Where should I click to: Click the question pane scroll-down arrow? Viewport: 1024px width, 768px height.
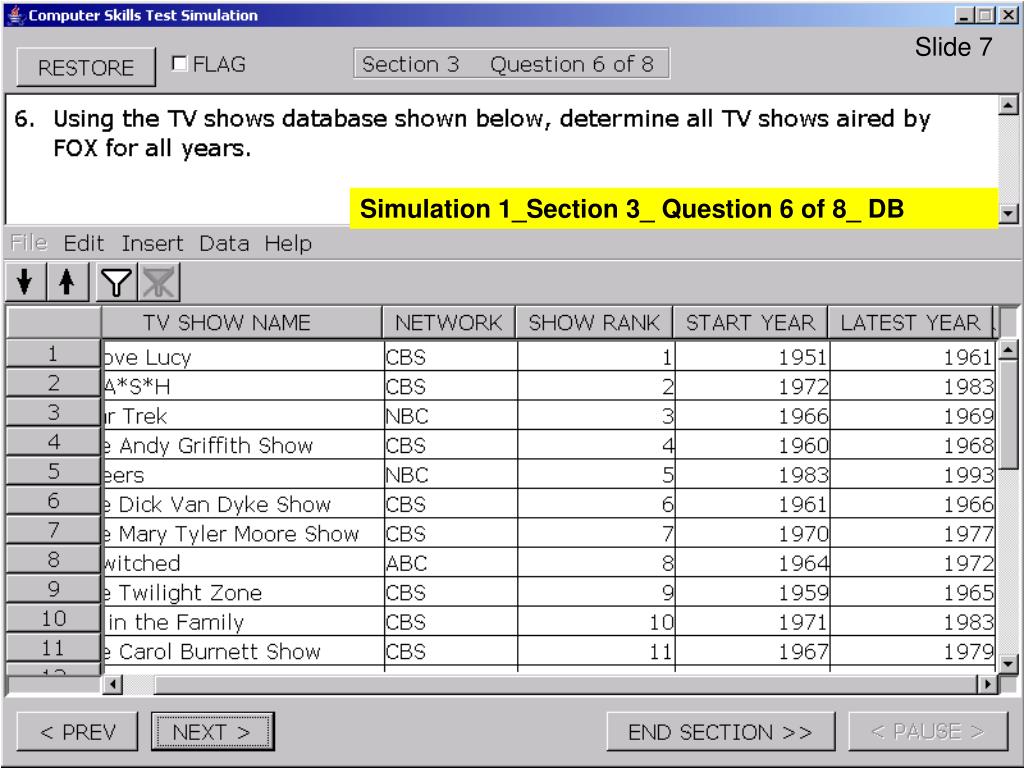1008,213
